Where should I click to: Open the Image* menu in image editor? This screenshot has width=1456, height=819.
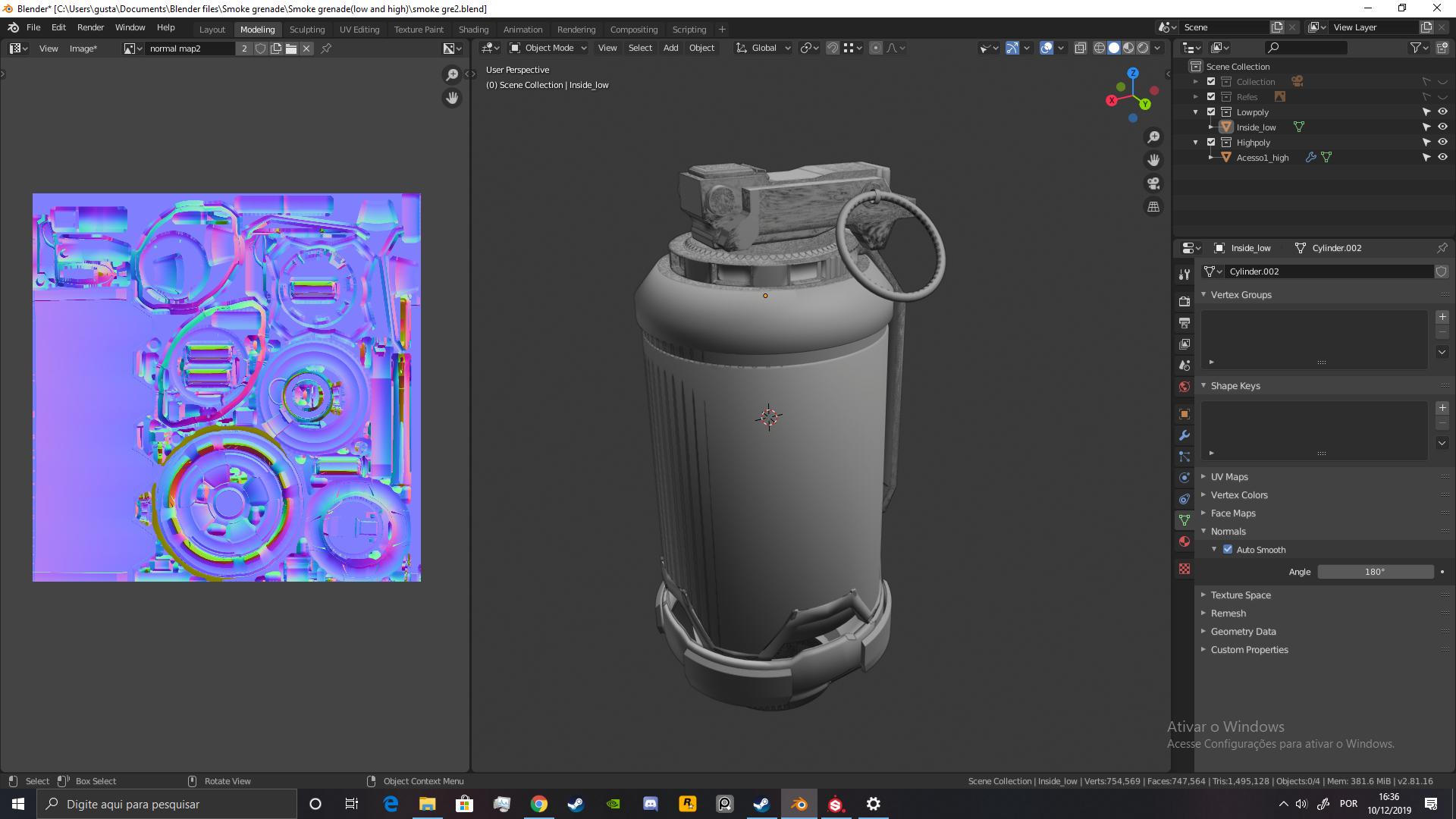[x=83, y=49]
